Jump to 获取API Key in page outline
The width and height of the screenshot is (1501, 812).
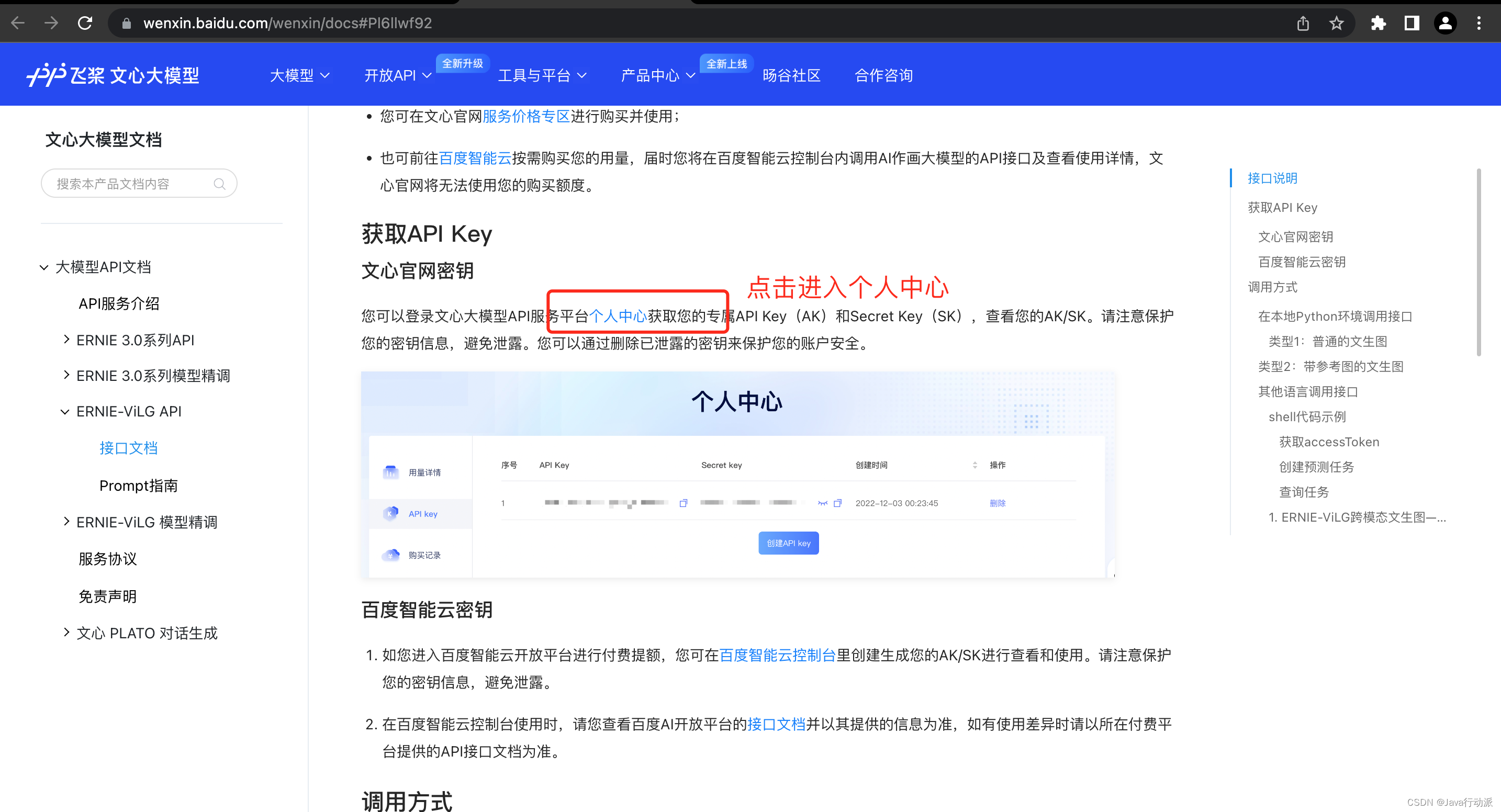[1282, 208]
